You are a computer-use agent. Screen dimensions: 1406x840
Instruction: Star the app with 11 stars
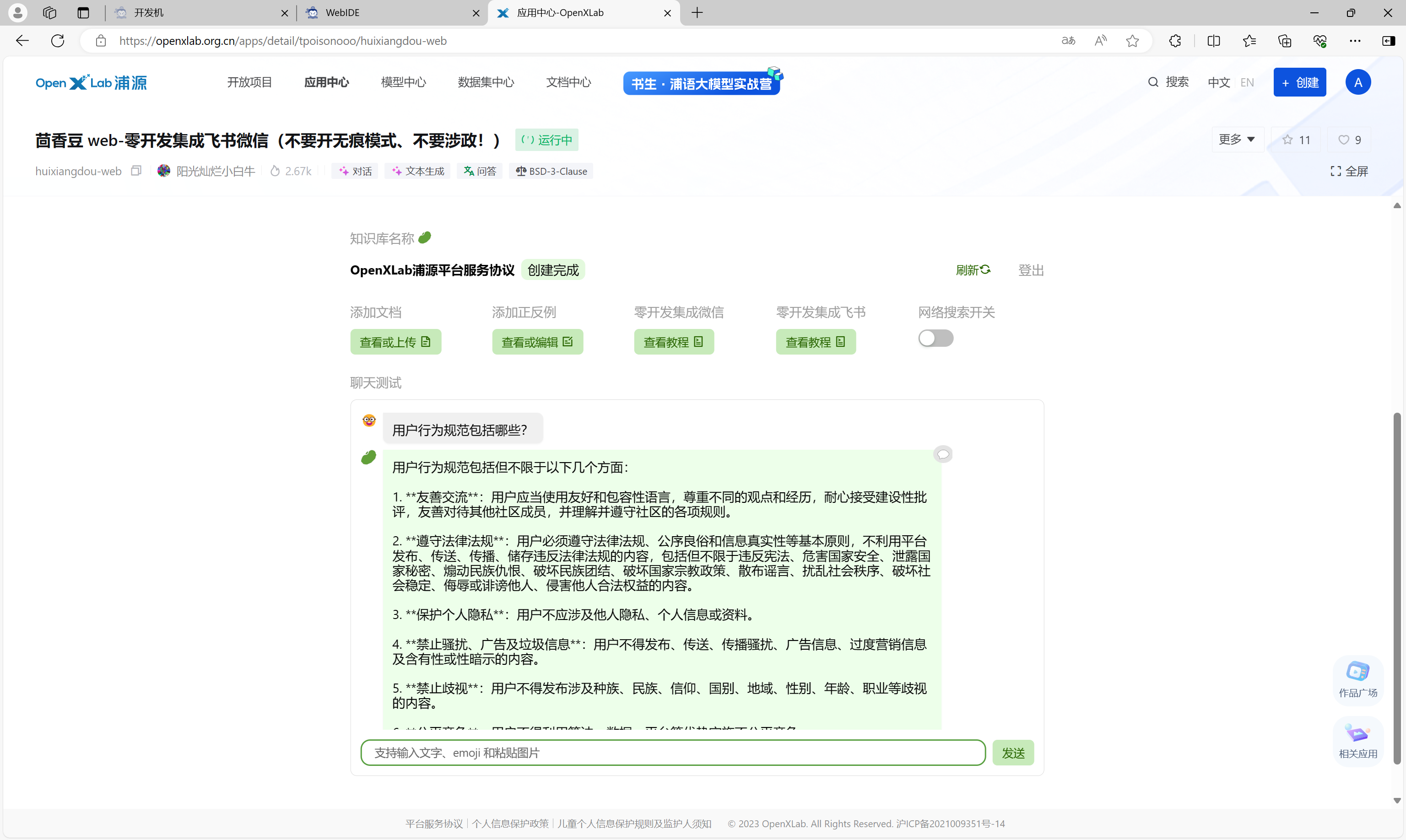click(x=1296, y=139)
